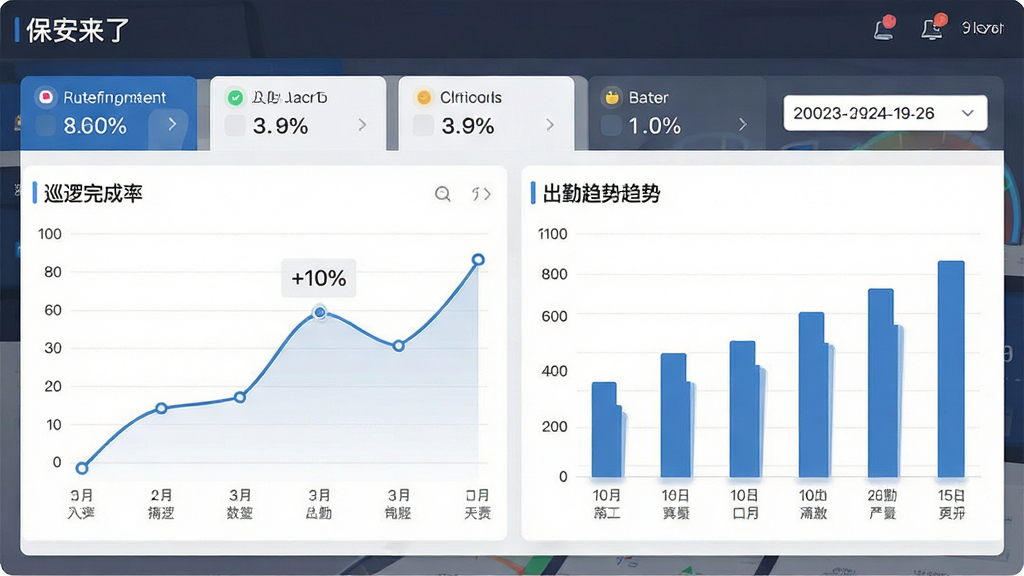
Task: Click the final line chart point near 90
Action: coord(478,260)
